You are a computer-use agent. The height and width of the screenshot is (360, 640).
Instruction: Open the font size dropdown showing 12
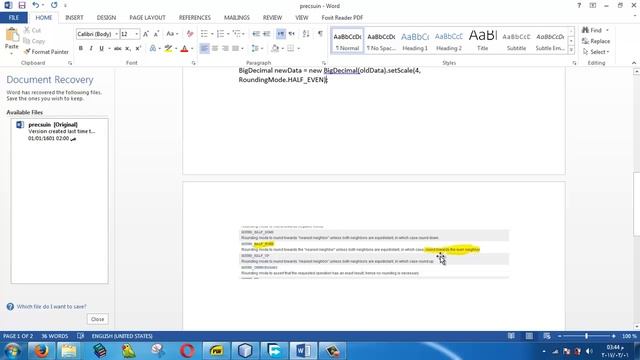pos(137,34)
